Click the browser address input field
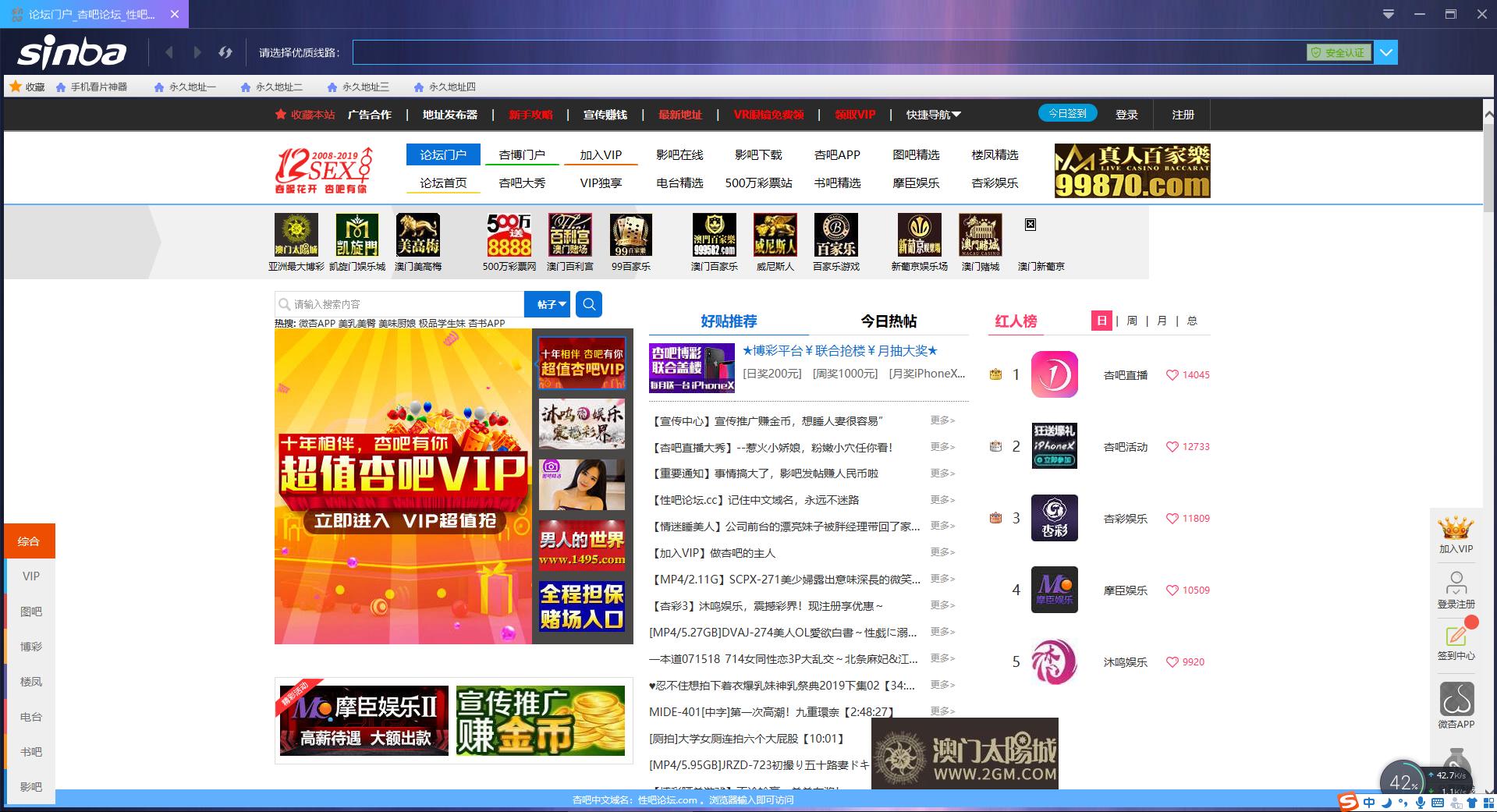Viewport: 1497px width, 812px height. click(x=830, y=52)
